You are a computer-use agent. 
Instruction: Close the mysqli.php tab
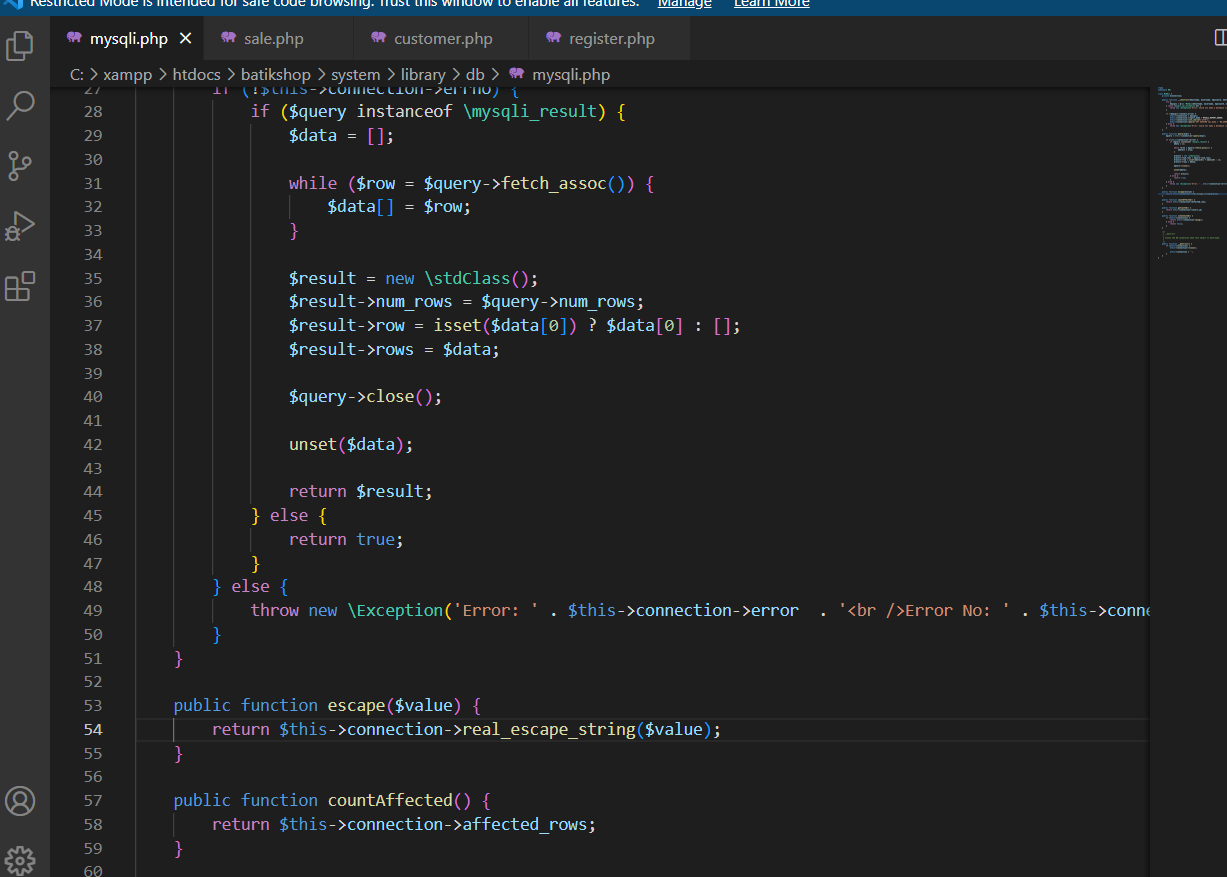pos(186,39)
